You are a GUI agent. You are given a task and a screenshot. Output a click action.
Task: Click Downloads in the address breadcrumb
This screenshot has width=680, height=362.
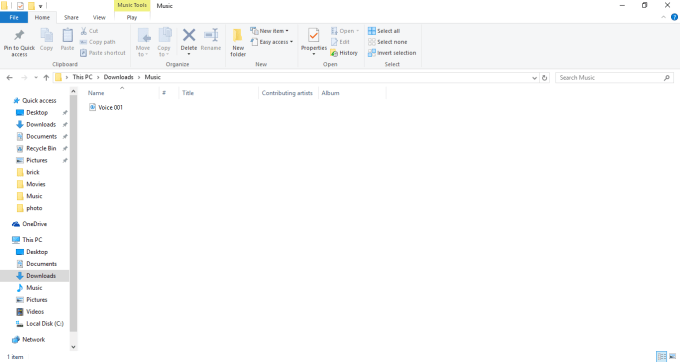pyautogui.click(x=118, y=77)
